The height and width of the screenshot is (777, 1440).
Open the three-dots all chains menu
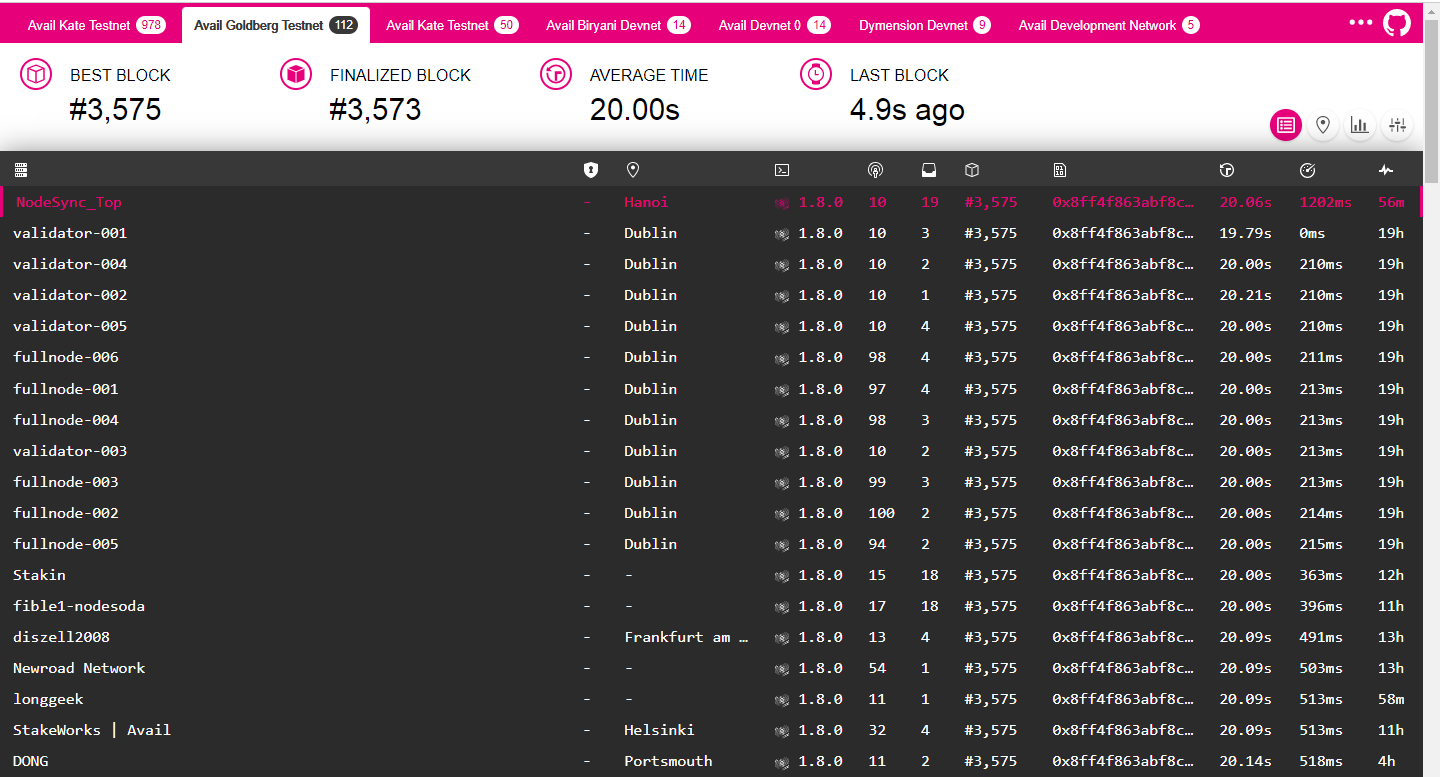(x=1360, y=22)
